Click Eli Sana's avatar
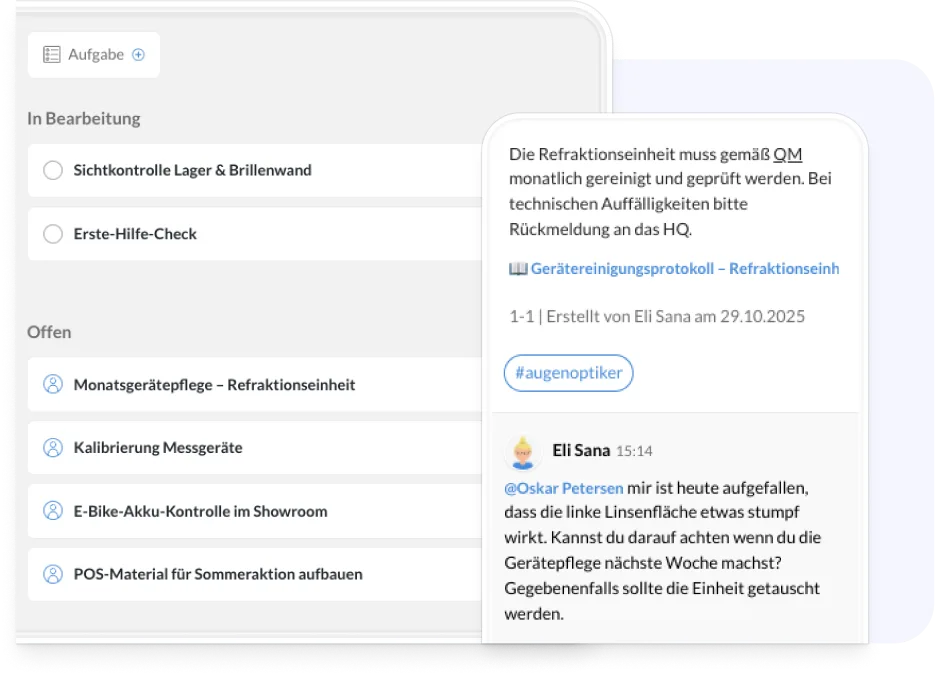 [x=523, y=452]
